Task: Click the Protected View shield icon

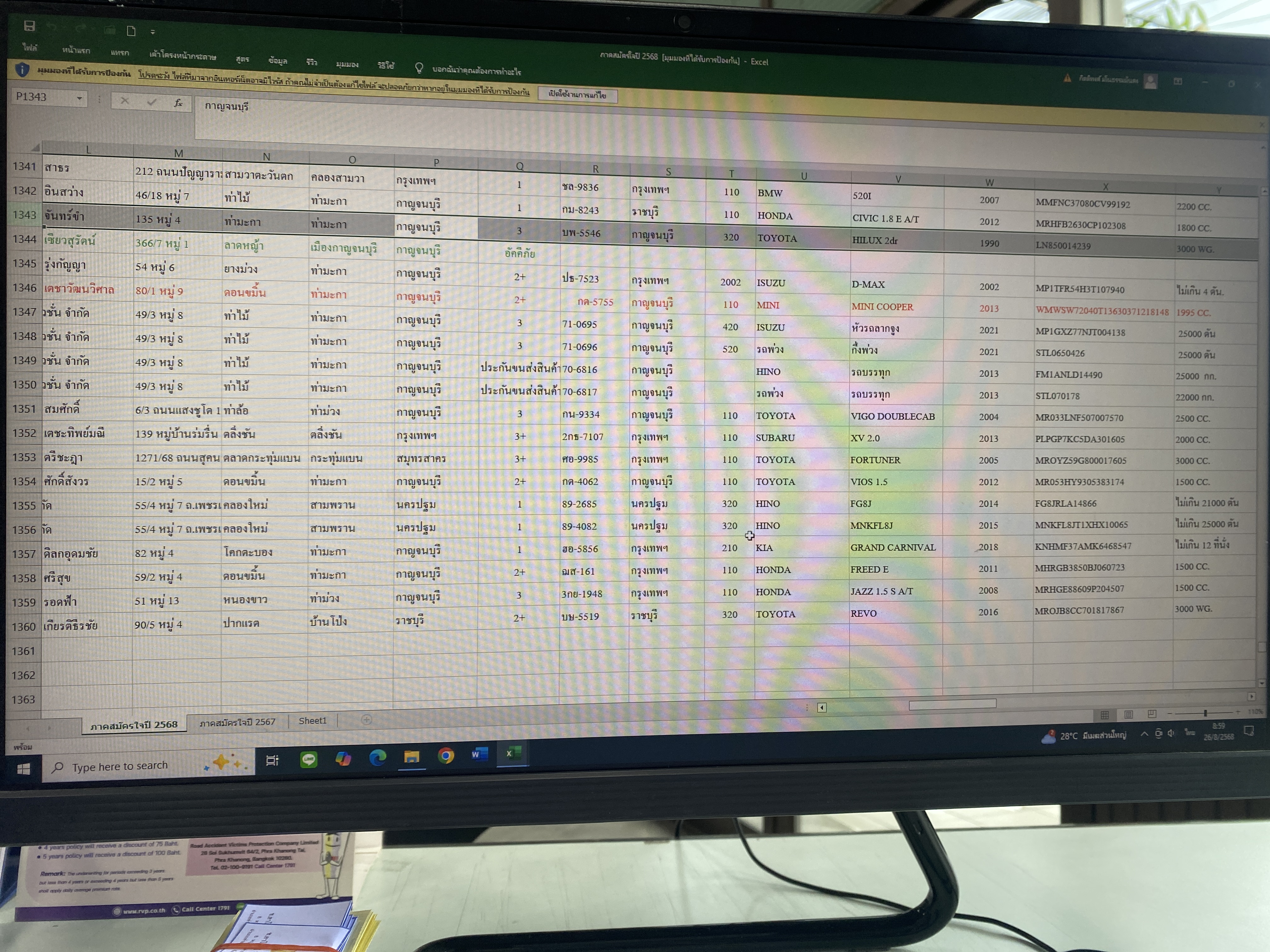Action: 22,70
